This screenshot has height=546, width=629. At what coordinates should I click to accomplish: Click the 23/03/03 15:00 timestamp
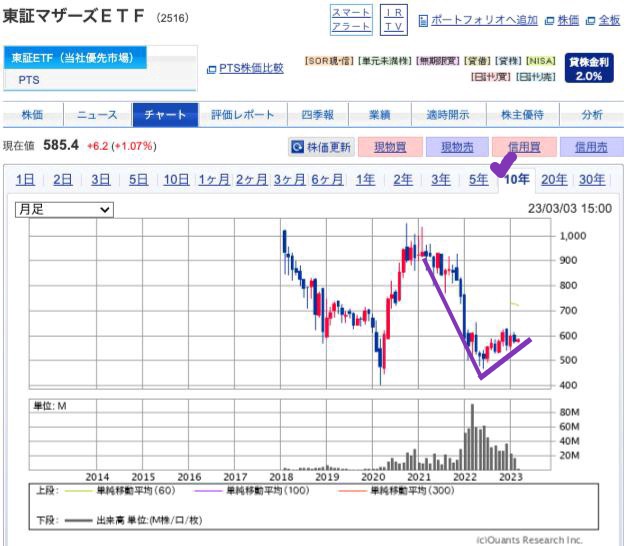[570, 209]
